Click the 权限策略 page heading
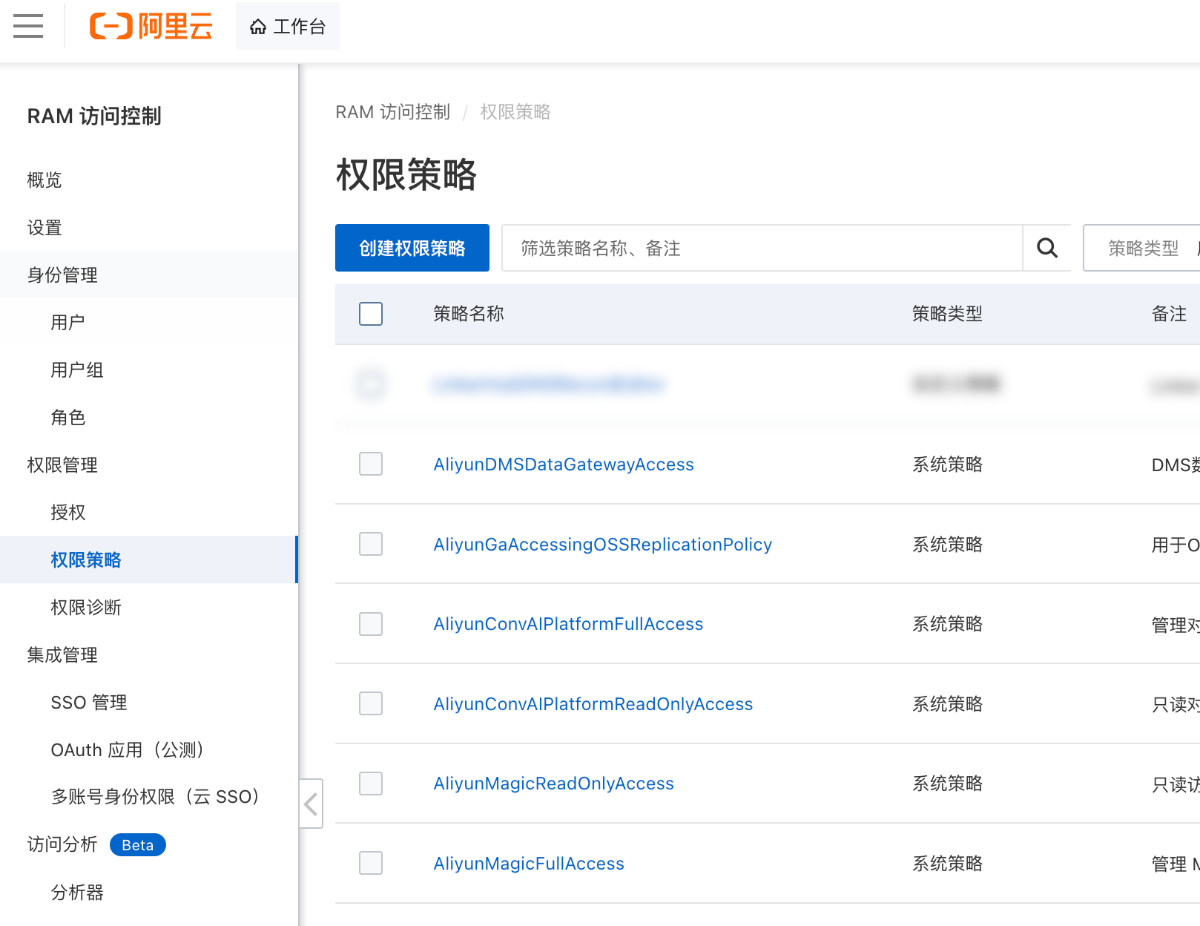 406,175
